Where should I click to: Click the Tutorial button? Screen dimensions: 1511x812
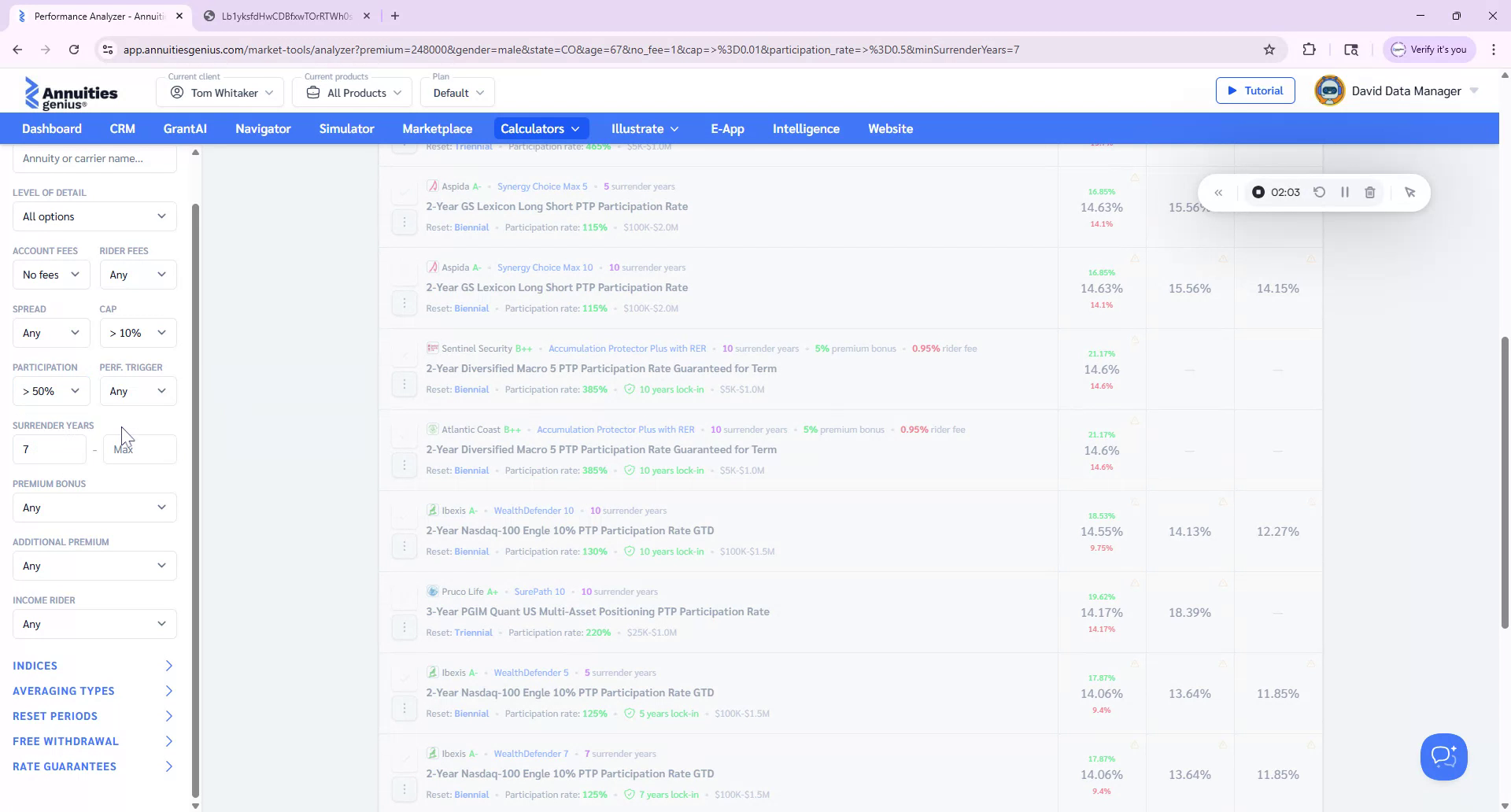1255,90
